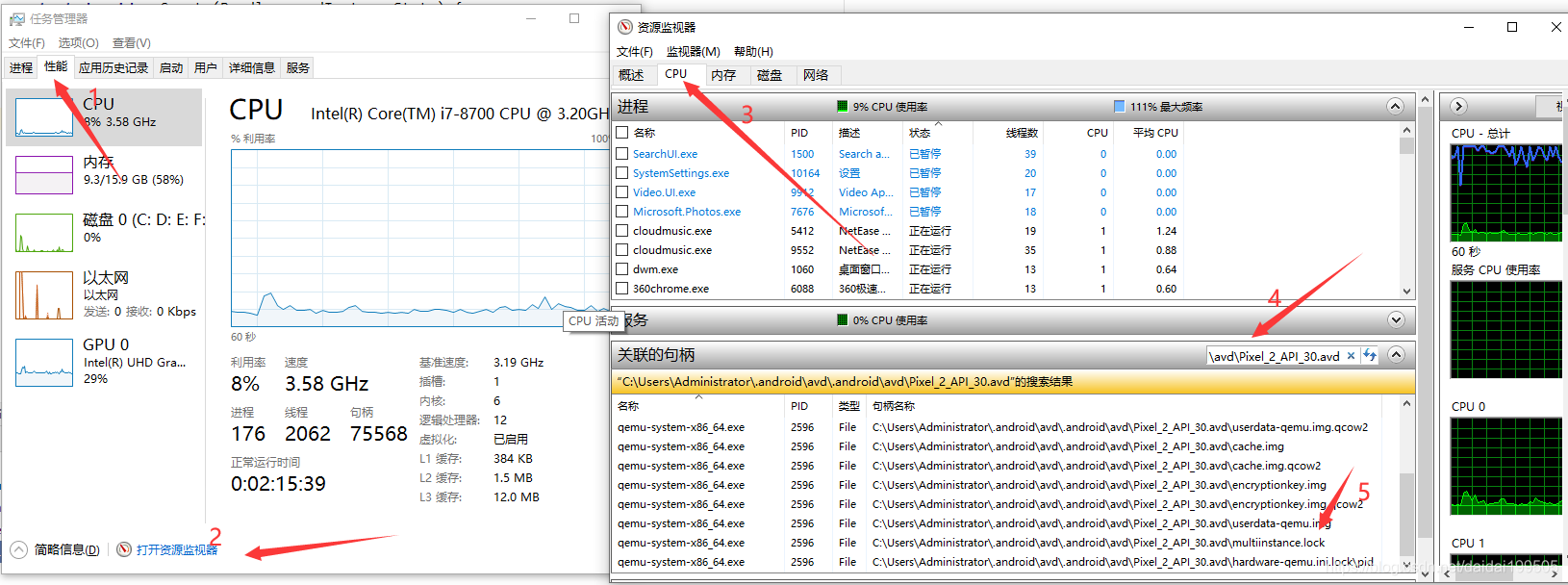Open the 应用历史记录 tab
The width and height of the screenshot is (1568, 585).
pos(114,68)
